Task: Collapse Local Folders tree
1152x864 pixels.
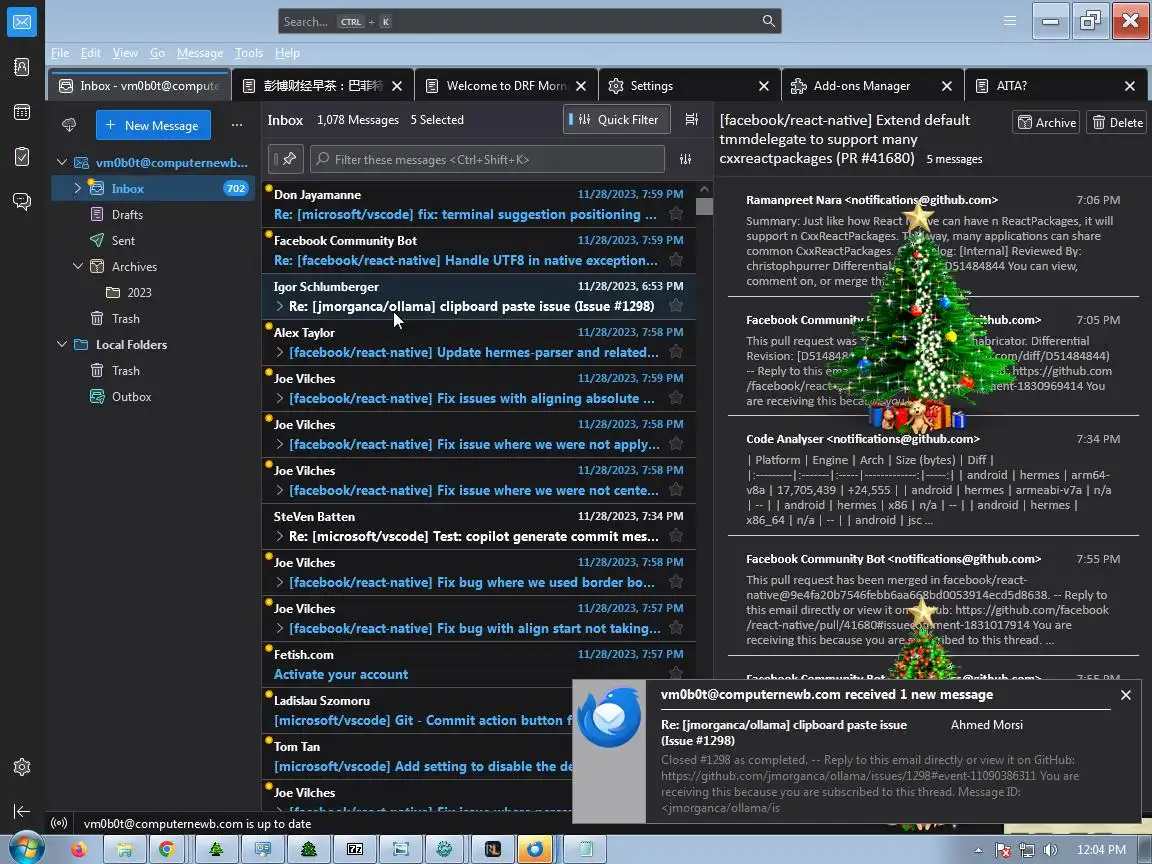Action: 62,344
